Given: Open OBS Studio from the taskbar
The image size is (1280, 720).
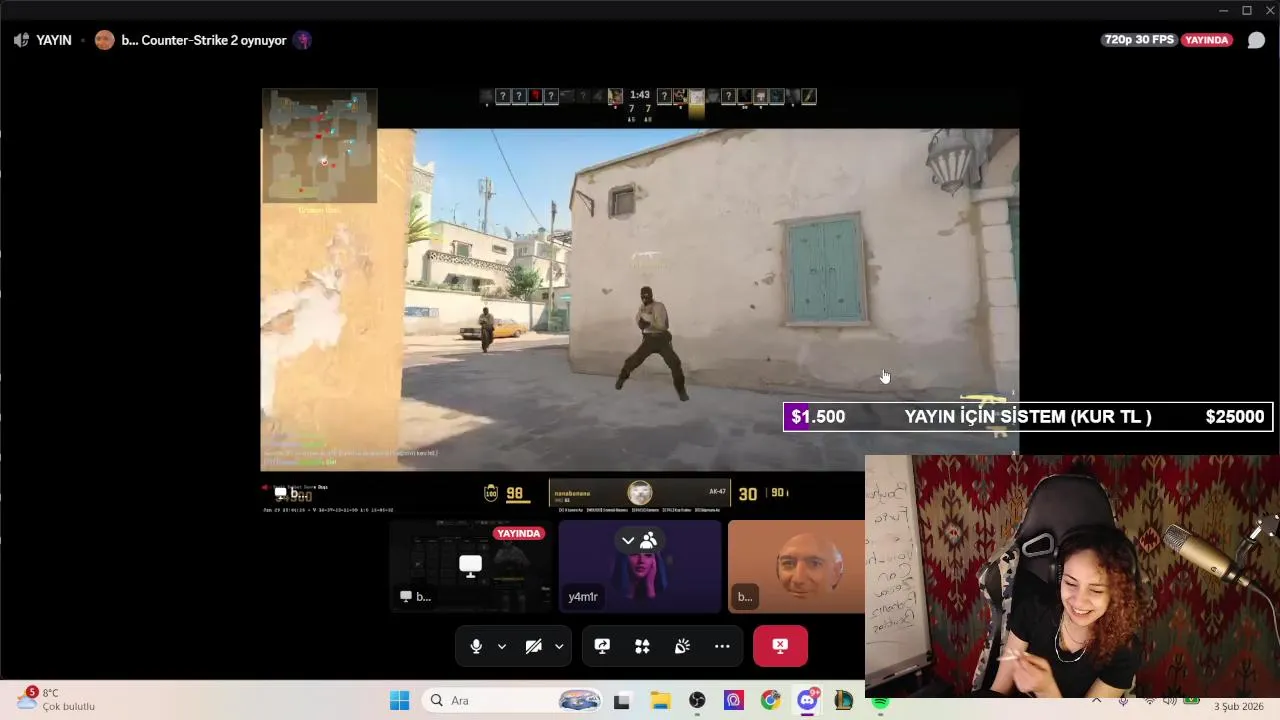Looking at the screenshot, I should [x=697, y=700].
